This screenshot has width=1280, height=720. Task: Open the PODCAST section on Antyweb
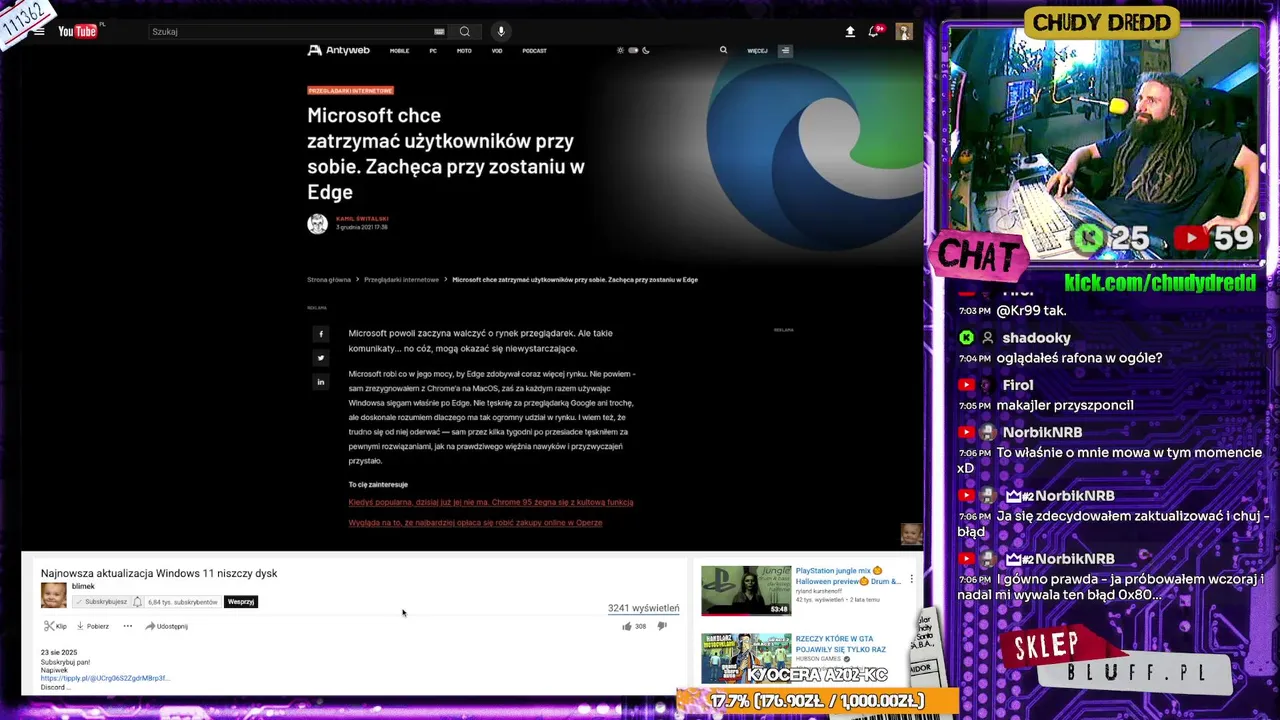click(534, 51)
